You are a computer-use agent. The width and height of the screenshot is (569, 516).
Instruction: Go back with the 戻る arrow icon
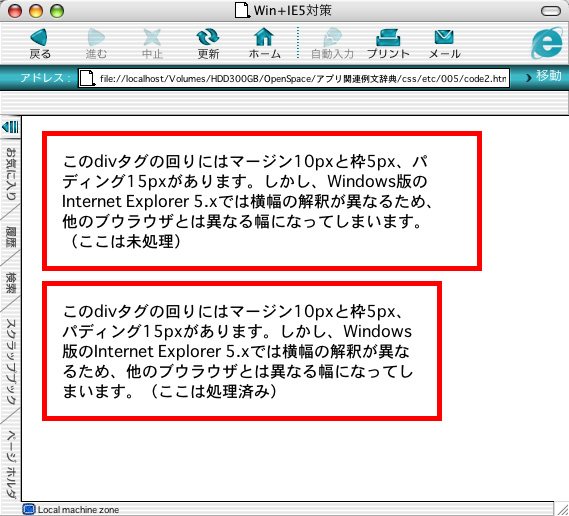tap(39, 37)
